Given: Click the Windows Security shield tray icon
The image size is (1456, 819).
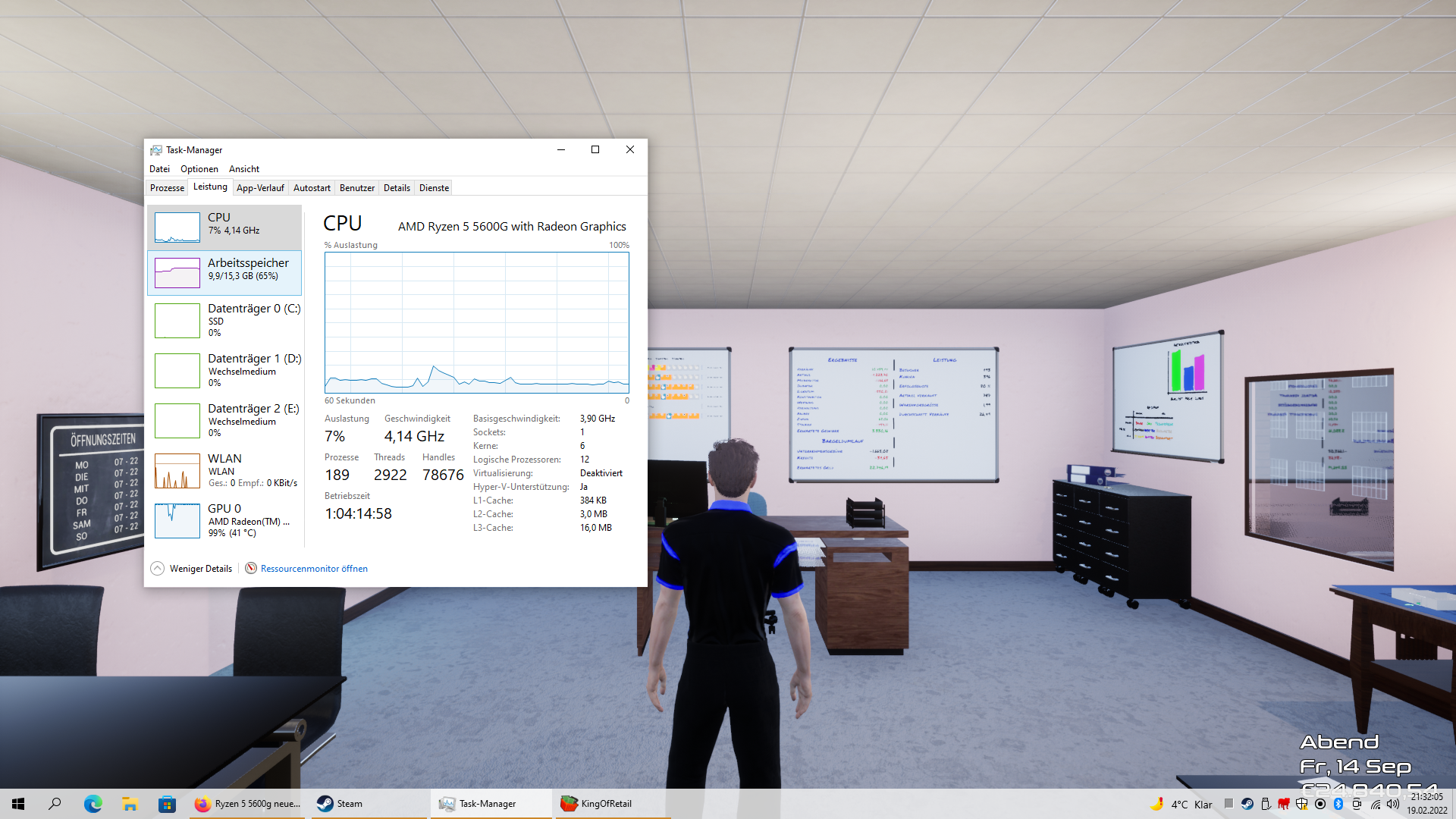Looking at the screenshot, I should (1302, 804).
